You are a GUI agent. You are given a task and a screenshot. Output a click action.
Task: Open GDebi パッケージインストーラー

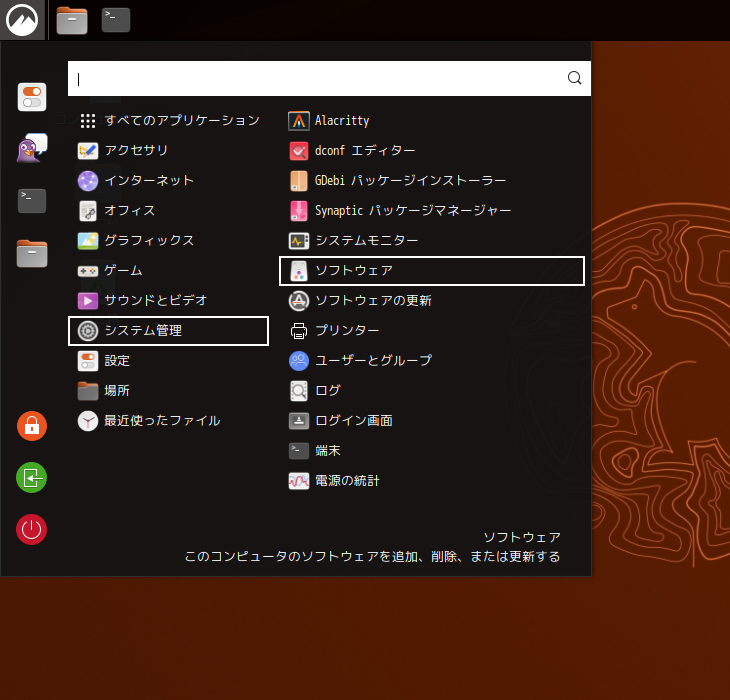coord(432,181)
